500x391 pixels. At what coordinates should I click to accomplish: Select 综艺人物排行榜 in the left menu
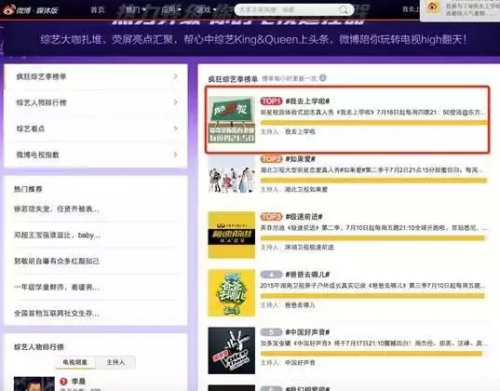point(96,103)
